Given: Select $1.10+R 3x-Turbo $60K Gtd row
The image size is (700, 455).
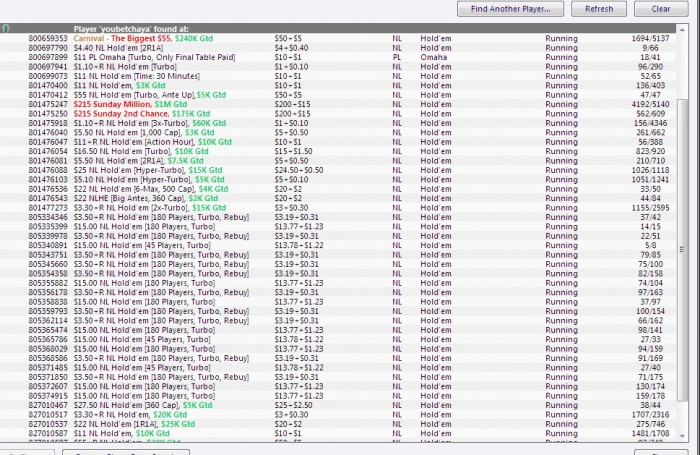Looking at the screenshot, I should 338,123.
